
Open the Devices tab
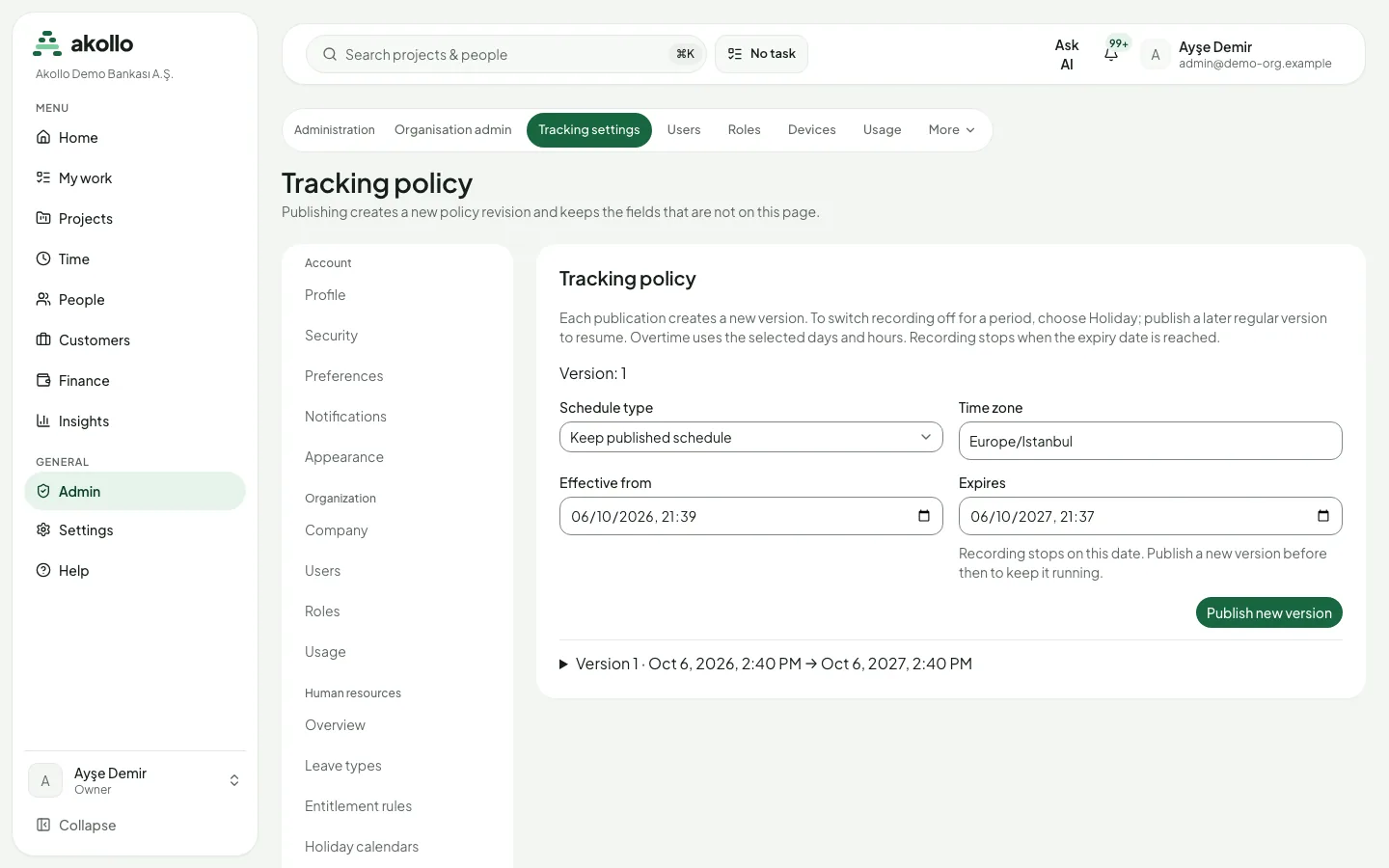812,130
